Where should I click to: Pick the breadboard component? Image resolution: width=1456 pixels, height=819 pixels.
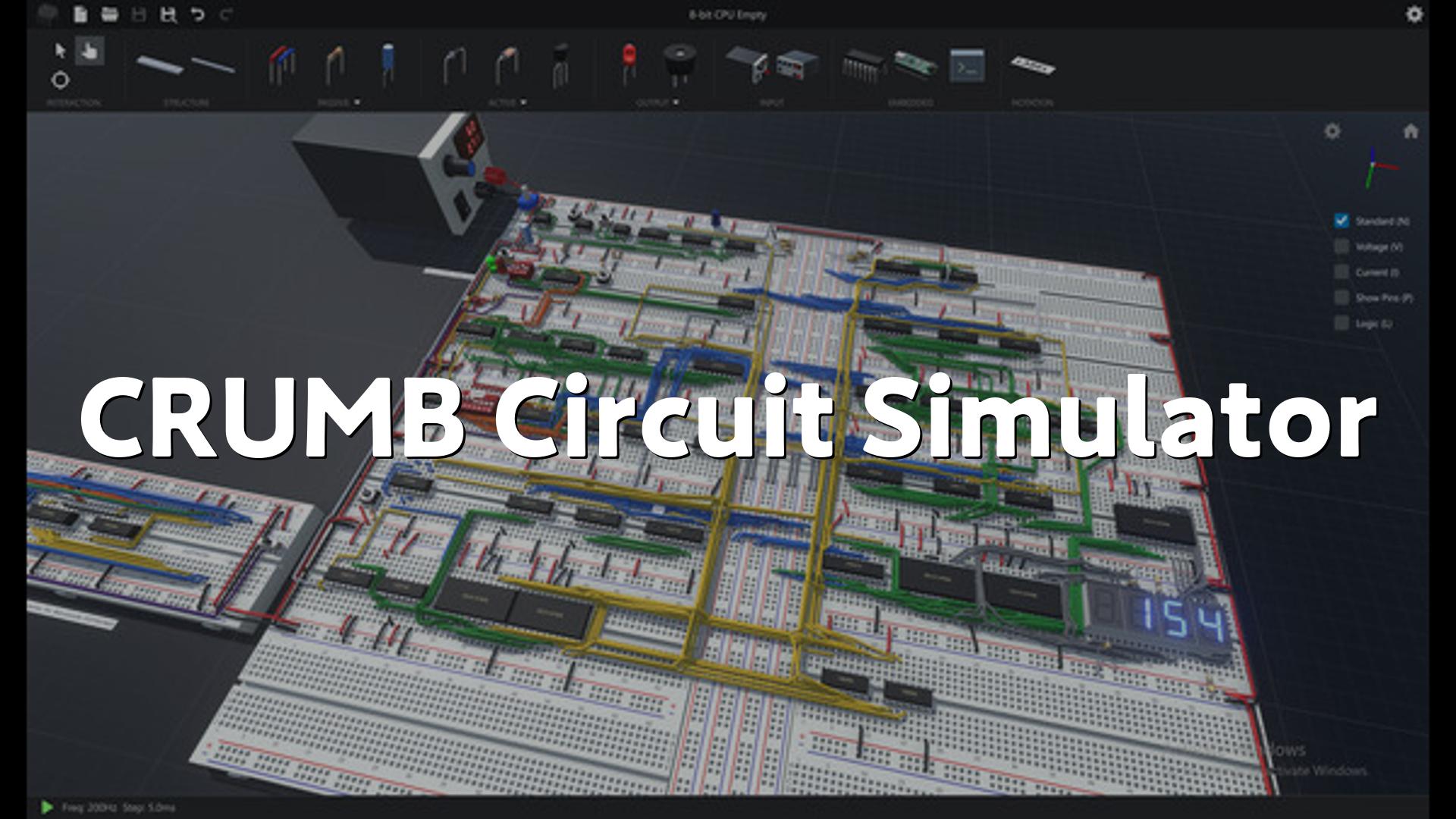[x=160, y=65]
